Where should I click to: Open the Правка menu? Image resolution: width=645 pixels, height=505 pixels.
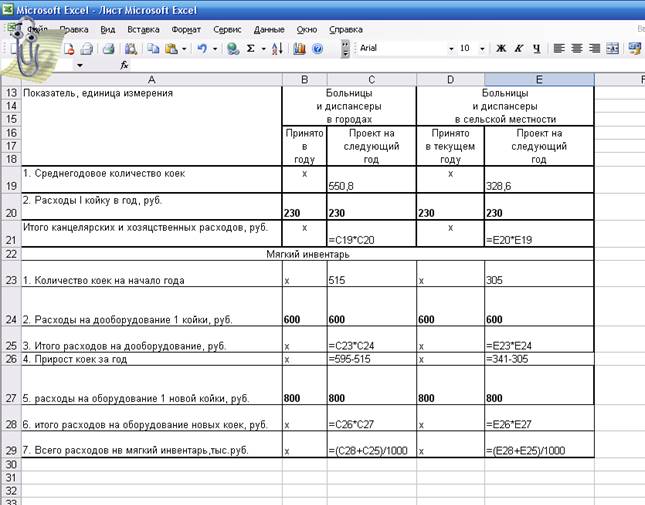74,30
